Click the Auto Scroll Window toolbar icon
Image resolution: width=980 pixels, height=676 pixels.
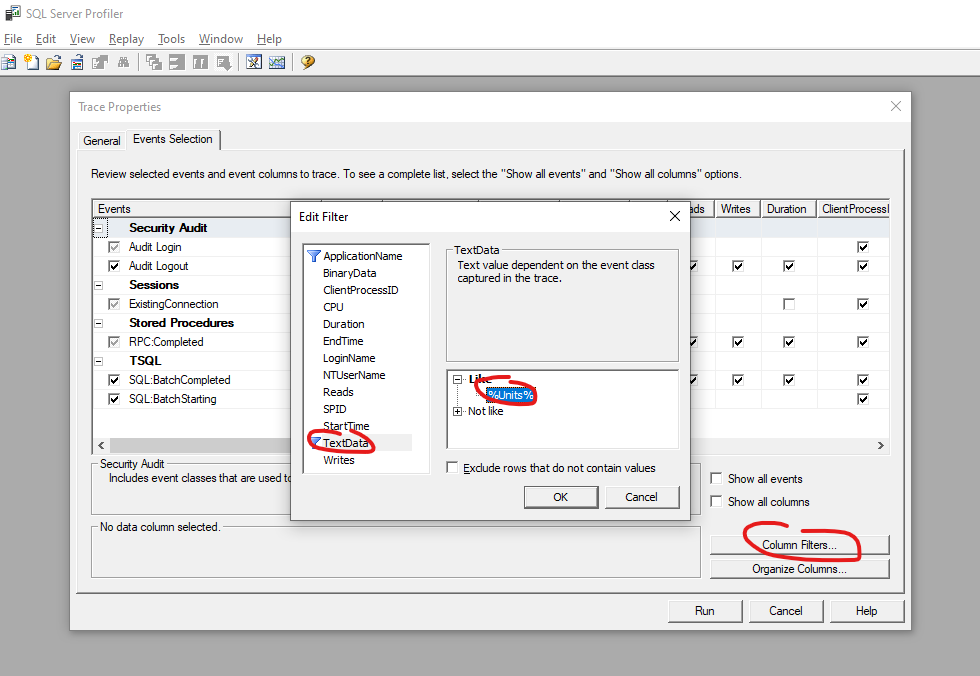(223, 62)
